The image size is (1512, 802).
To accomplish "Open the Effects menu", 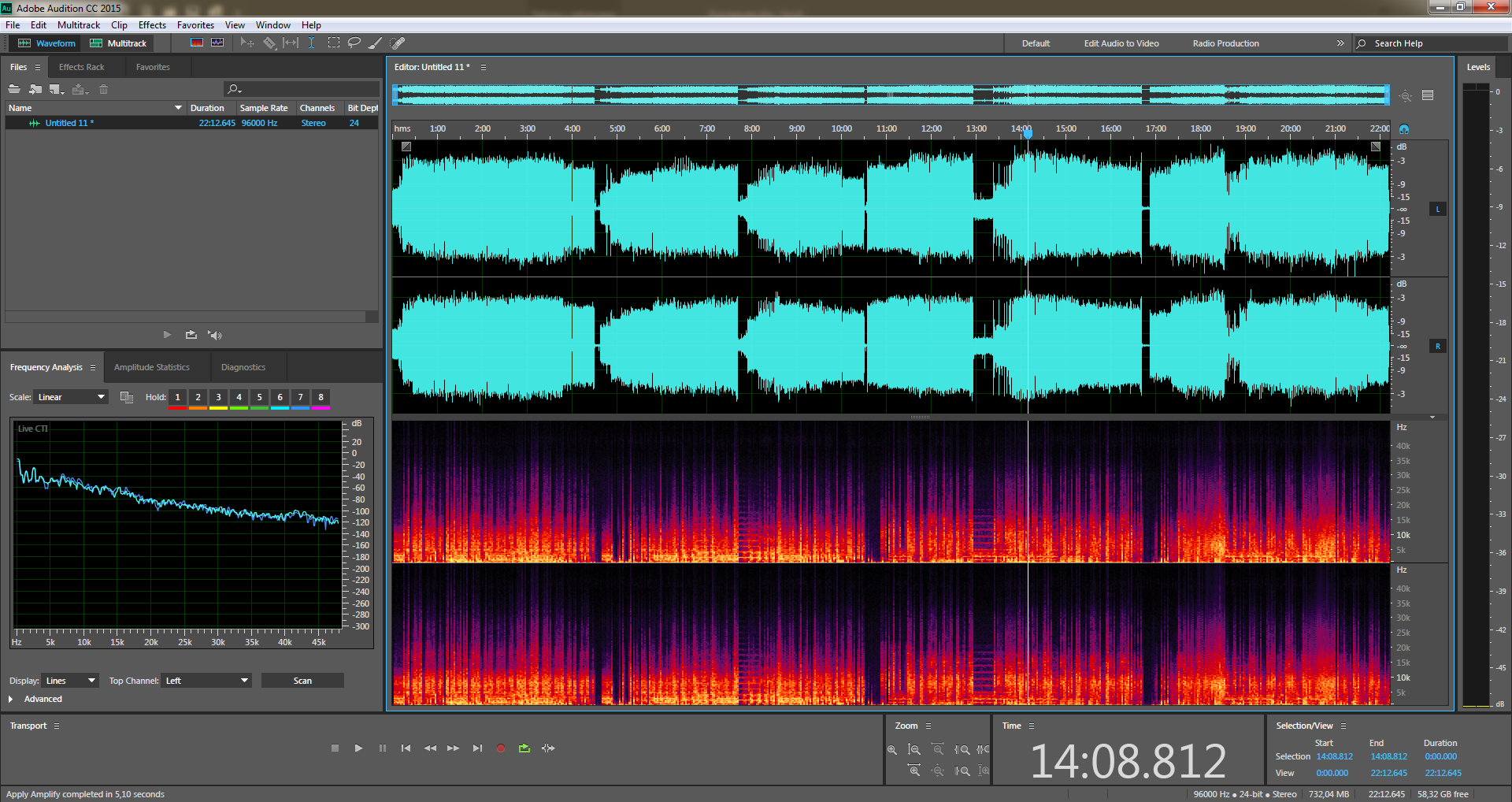I will pos(152,25).
